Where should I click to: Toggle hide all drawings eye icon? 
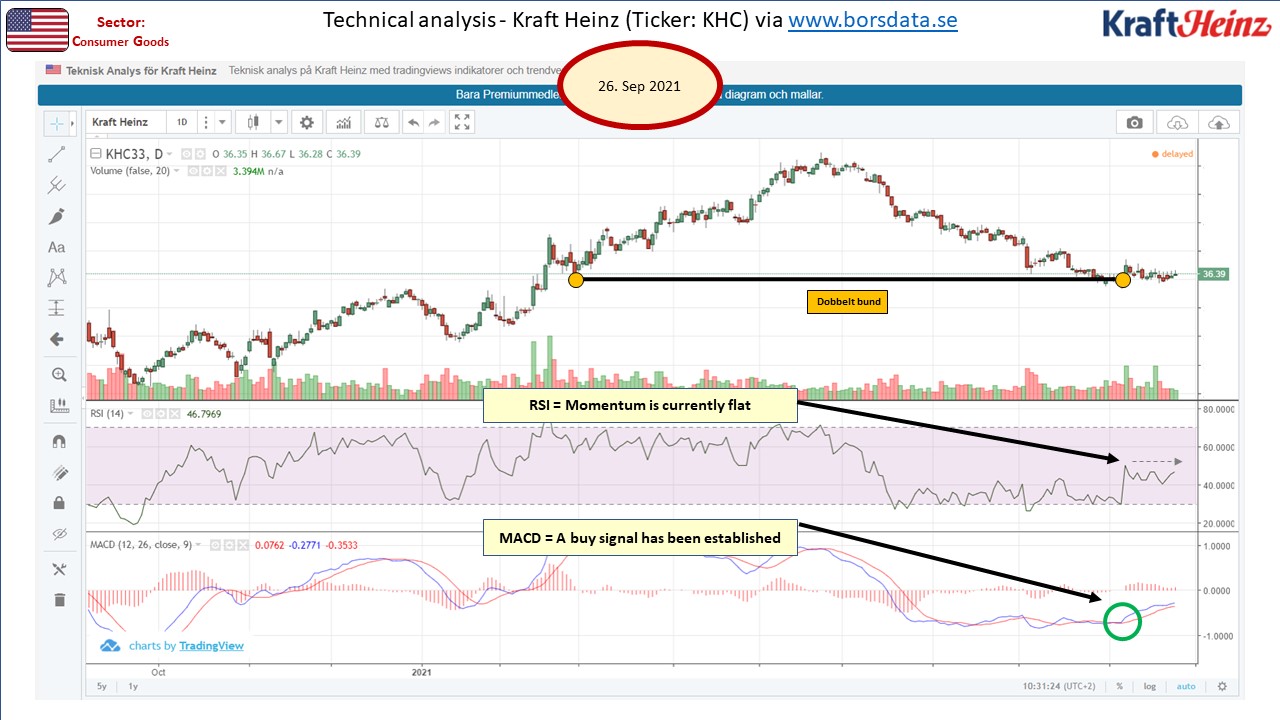point(58,533)
